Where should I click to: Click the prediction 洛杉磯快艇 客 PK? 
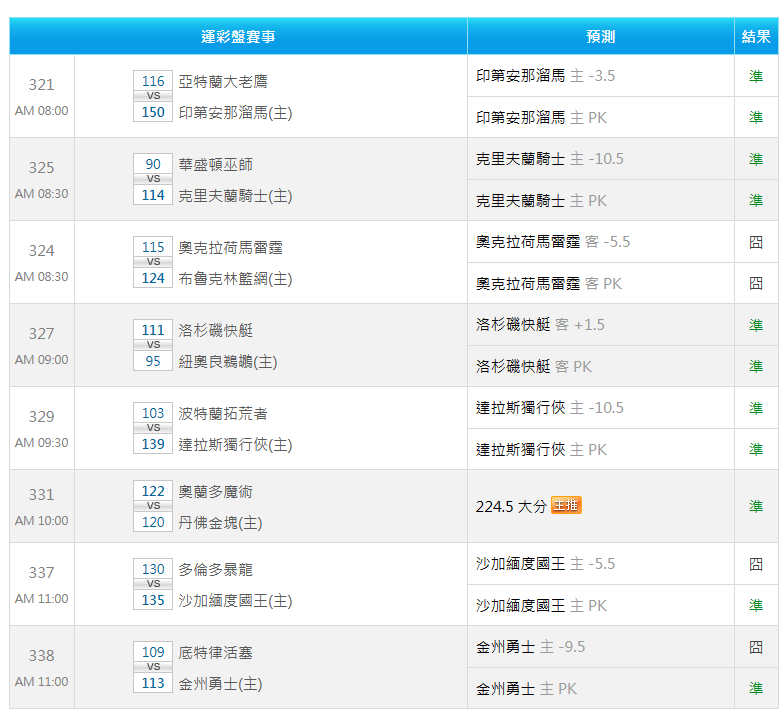534,366
